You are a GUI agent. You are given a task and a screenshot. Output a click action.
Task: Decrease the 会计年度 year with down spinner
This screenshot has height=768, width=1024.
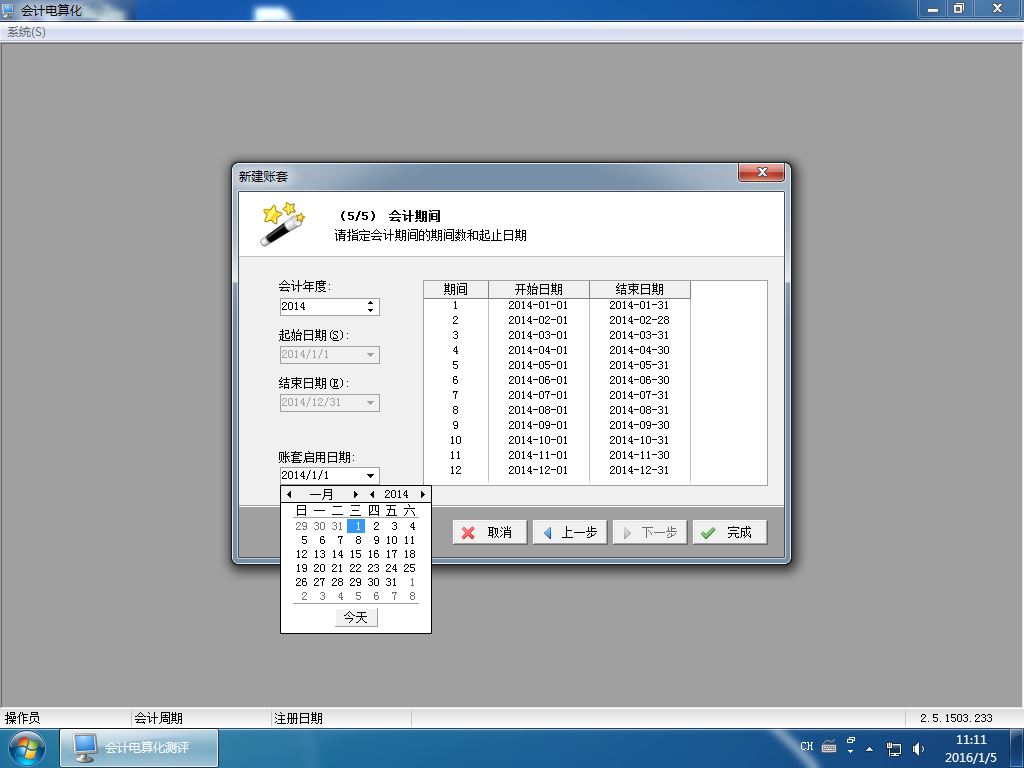pyautogui.click(x=370, y=310)
